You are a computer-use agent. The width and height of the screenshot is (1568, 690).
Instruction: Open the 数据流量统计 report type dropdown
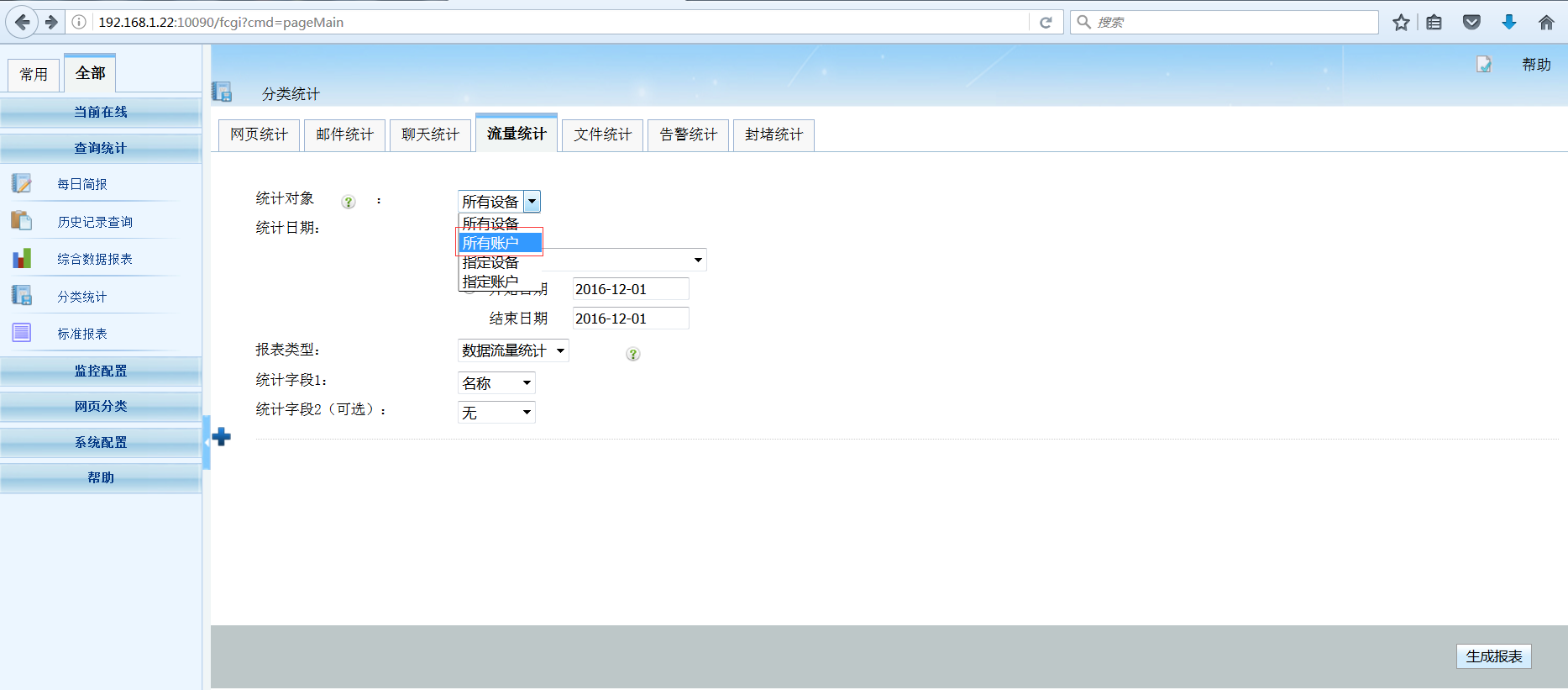(x=513, y=350)
